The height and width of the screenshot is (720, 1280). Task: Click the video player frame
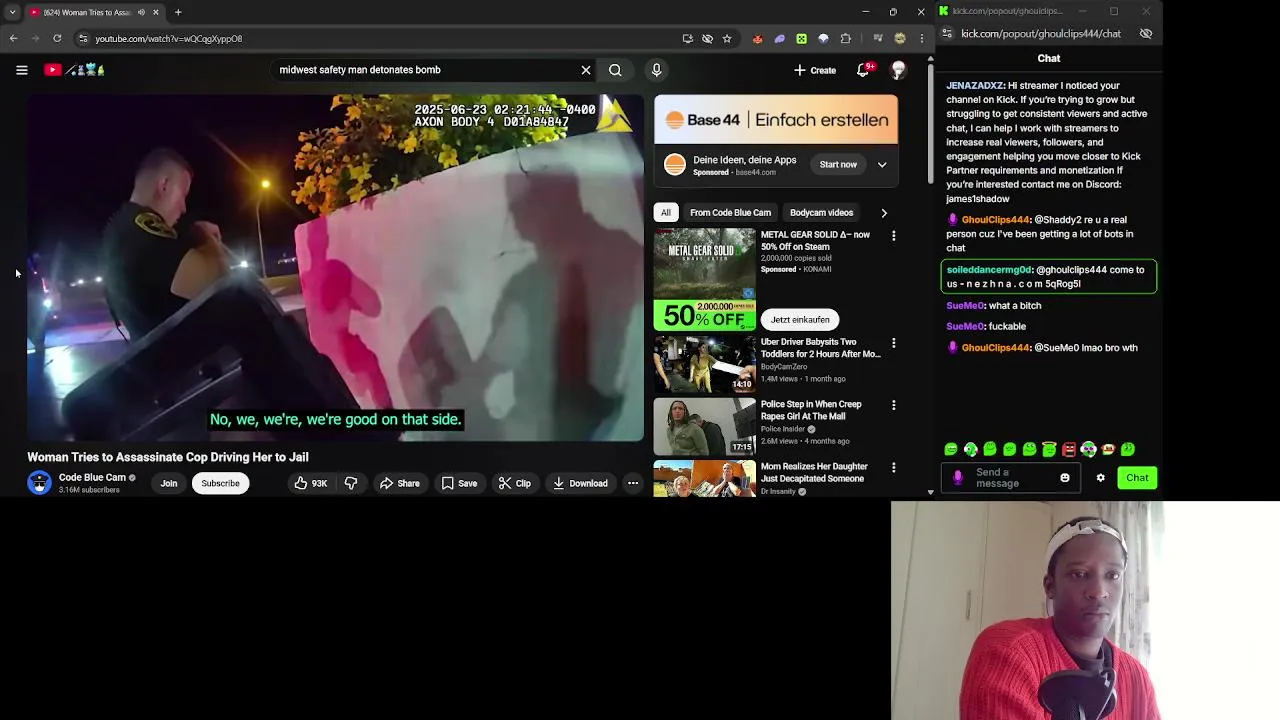click(x=335, y=268)
